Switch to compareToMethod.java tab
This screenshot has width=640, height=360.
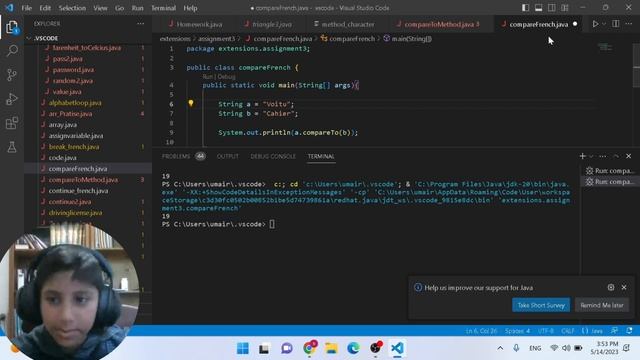click(x=439, y=24)
